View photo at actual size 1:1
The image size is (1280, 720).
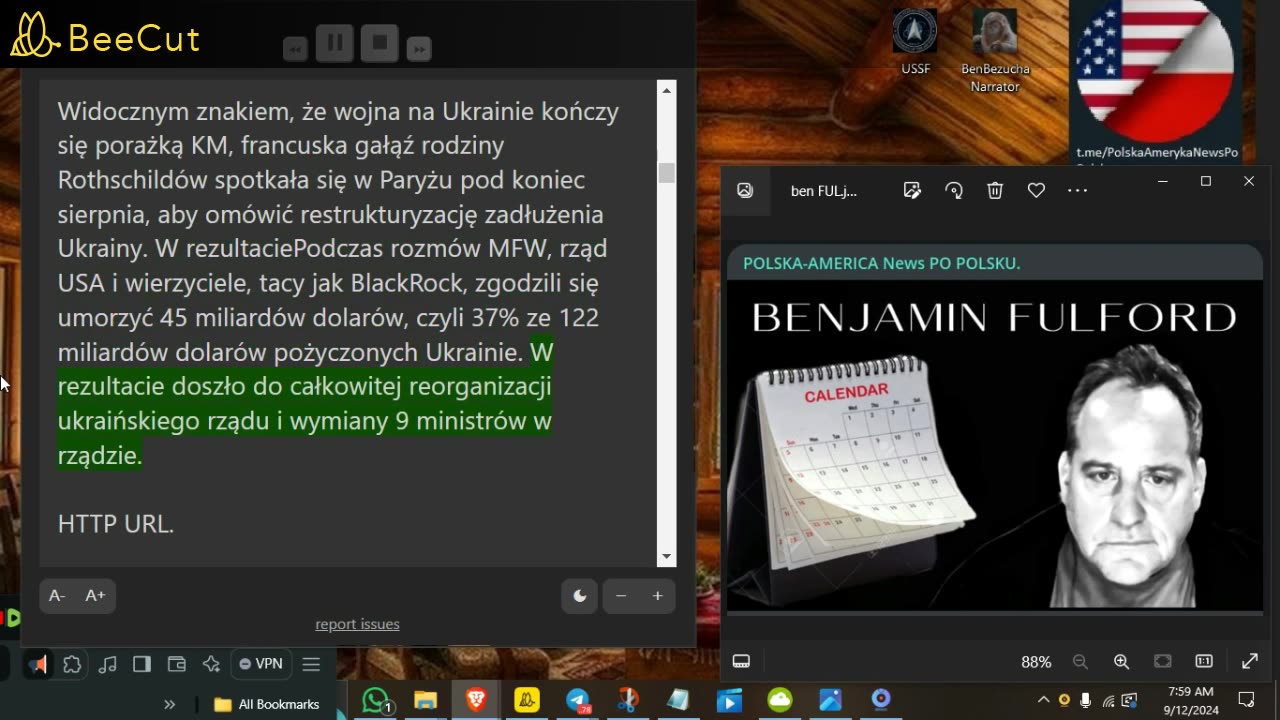(x=1204, y=661)
